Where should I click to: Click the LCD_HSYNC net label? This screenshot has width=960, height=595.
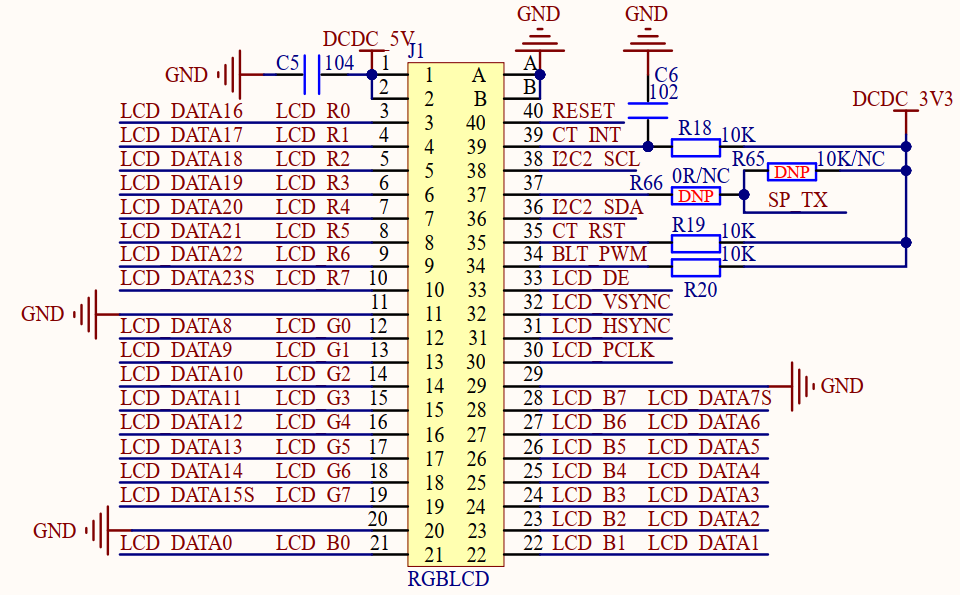[611, 326]
